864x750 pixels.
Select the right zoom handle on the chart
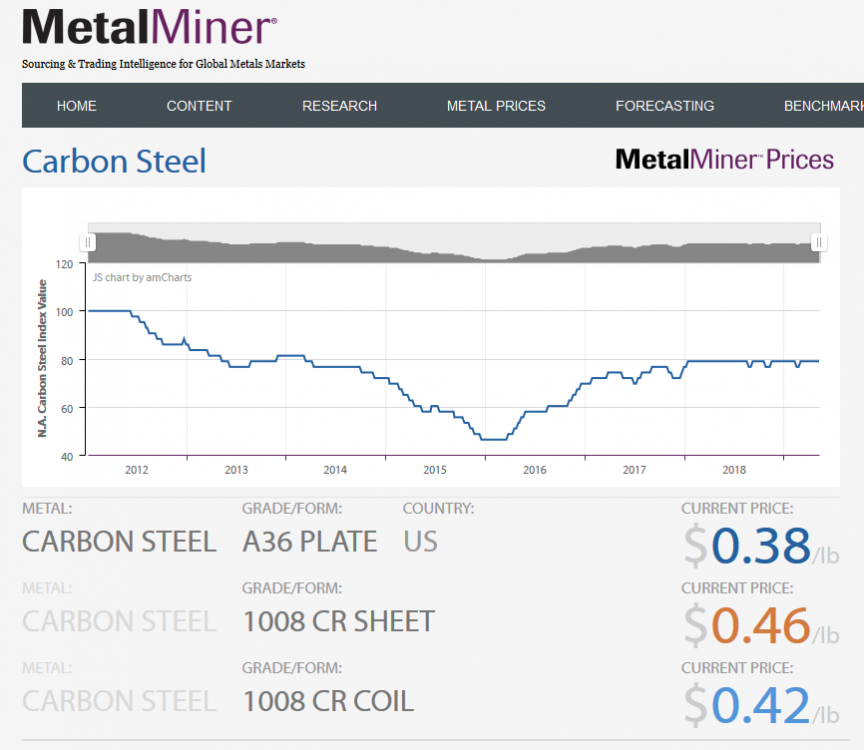tap(818, 242)
